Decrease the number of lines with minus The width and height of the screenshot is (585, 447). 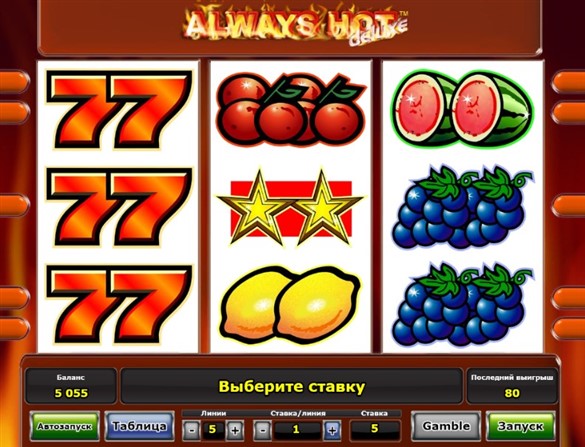click(191, 430)
